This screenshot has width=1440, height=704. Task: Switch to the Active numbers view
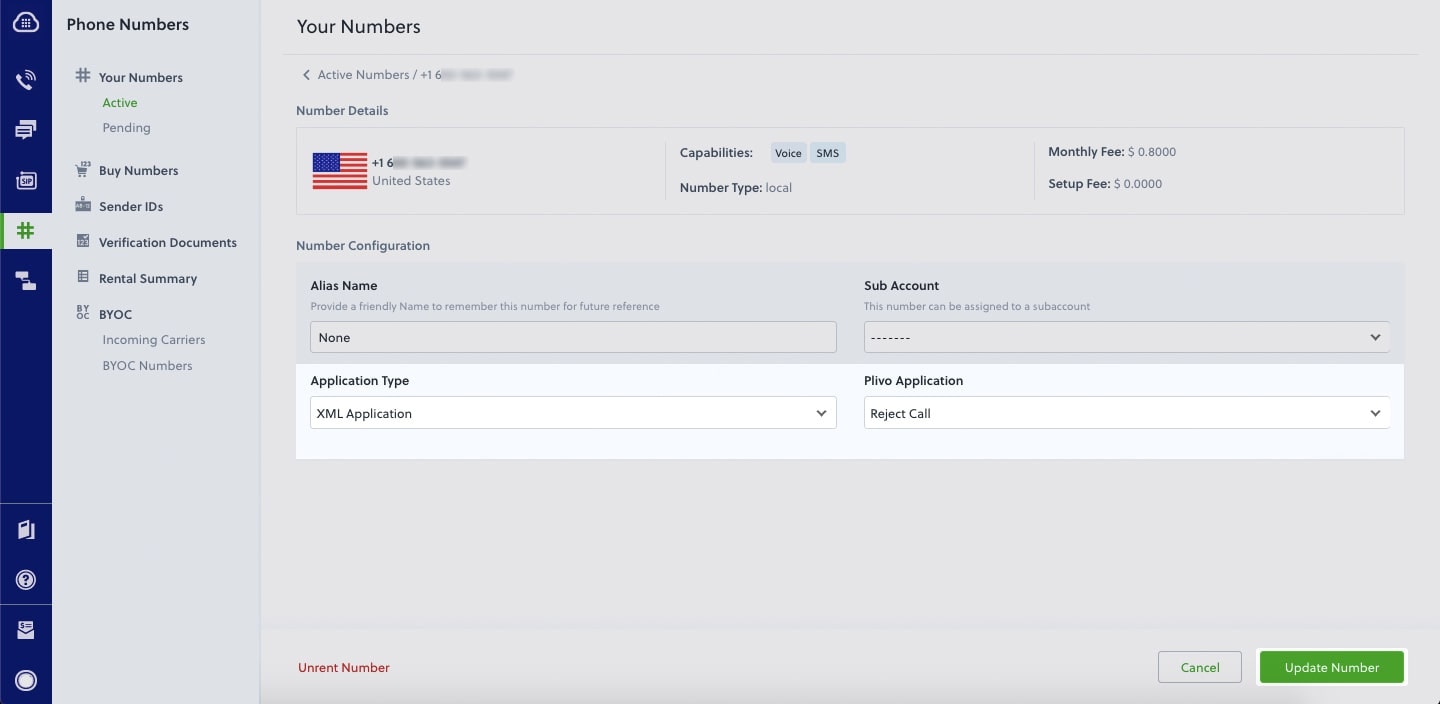119,102
